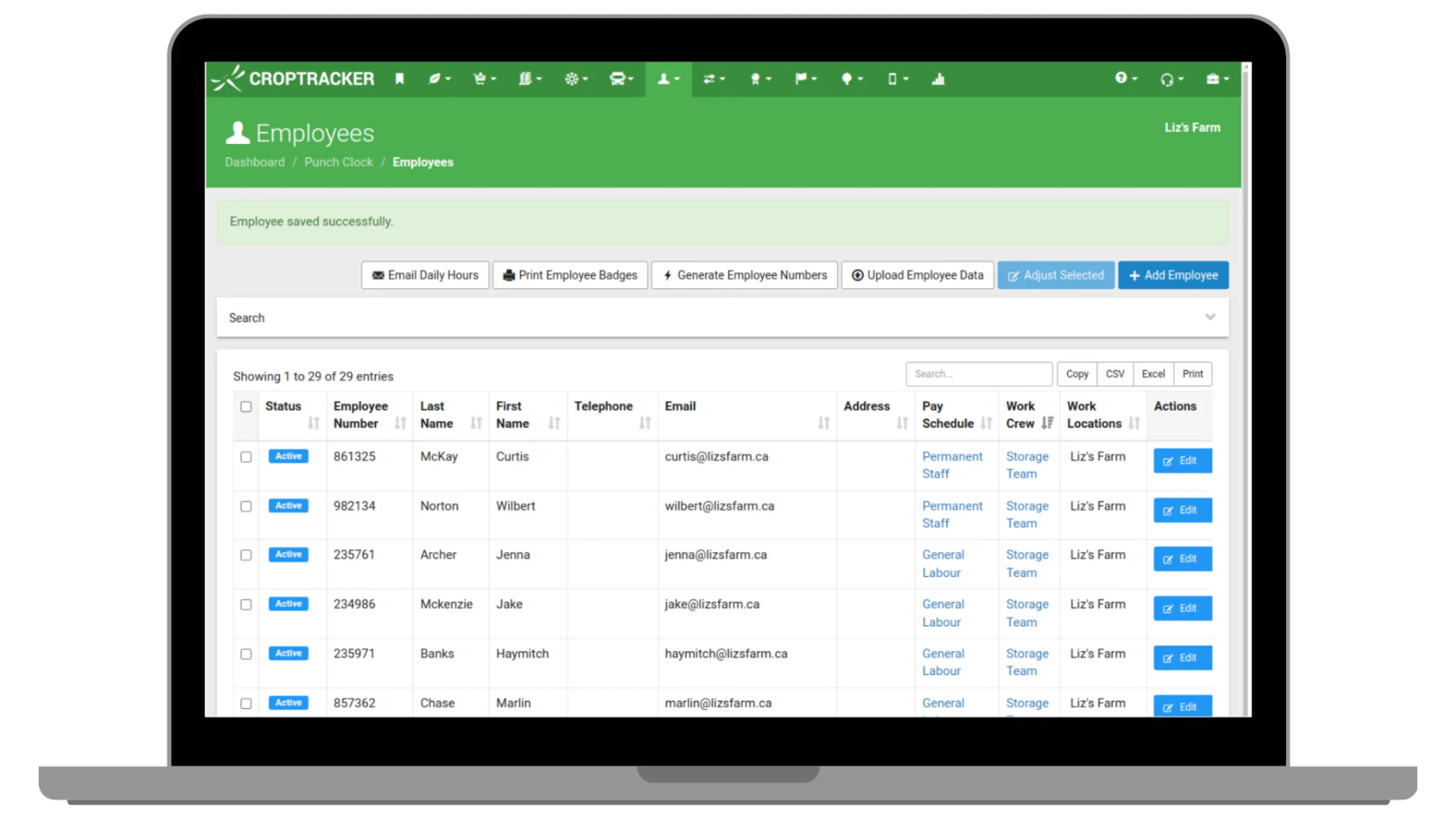Check the box for Curtis McKay
The width and height of the screenshot is (1456, 819).
tap(246, 456)
